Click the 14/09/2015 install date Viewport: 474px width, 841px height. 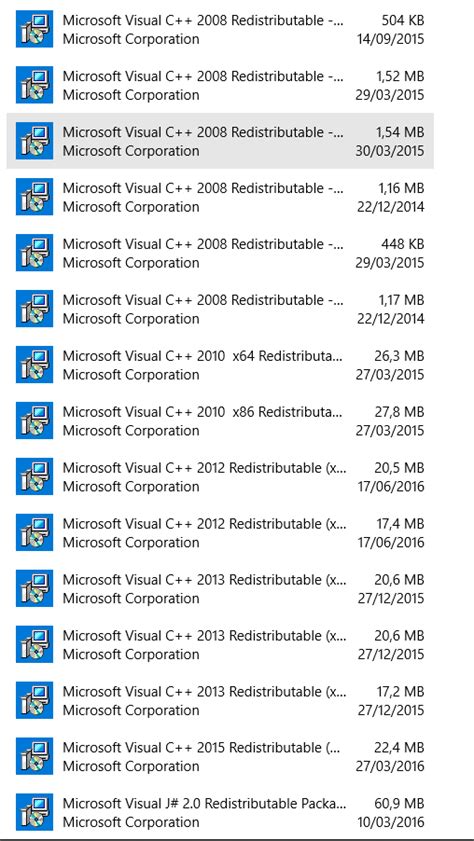click(390, 39)
